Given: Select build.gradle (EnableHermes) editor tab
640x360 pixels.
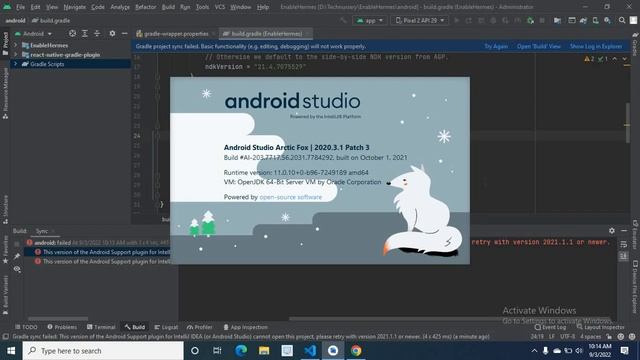Looking at the screenshot, I should point(266,34).
